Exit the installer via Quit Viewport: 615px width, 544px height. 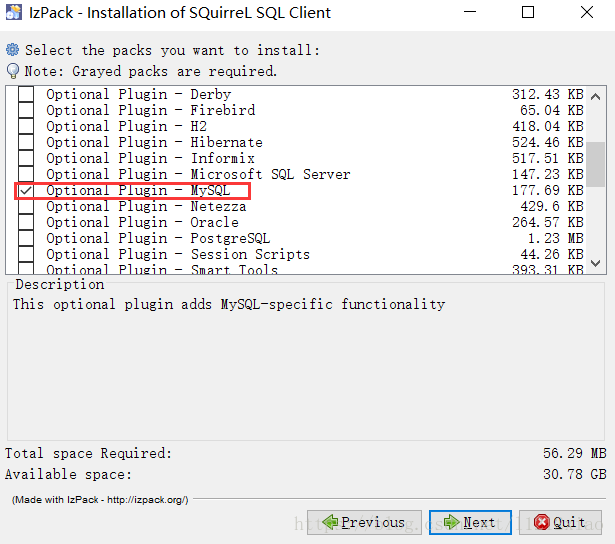click(560, 522)
